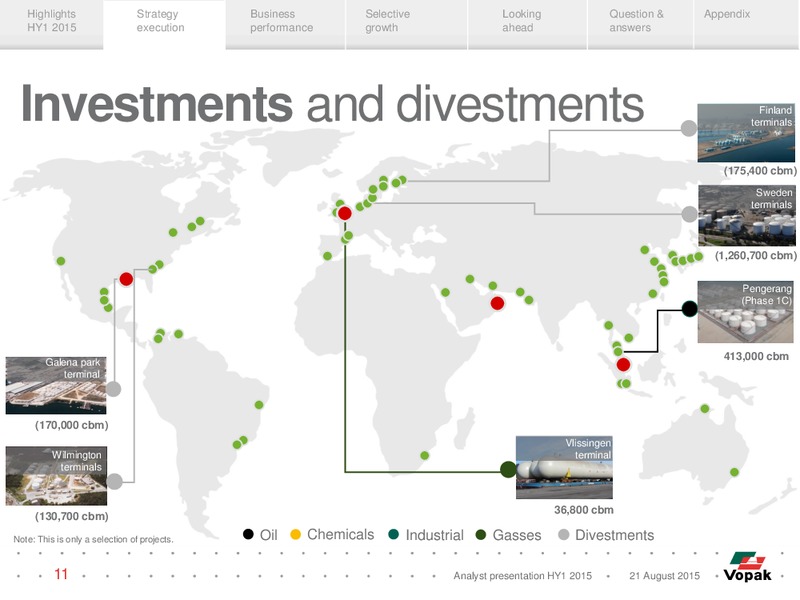Select the 413,000 cbm Pengerang label
The width and height of the screenshot is (800, 600).
click(x=756, y=356)
